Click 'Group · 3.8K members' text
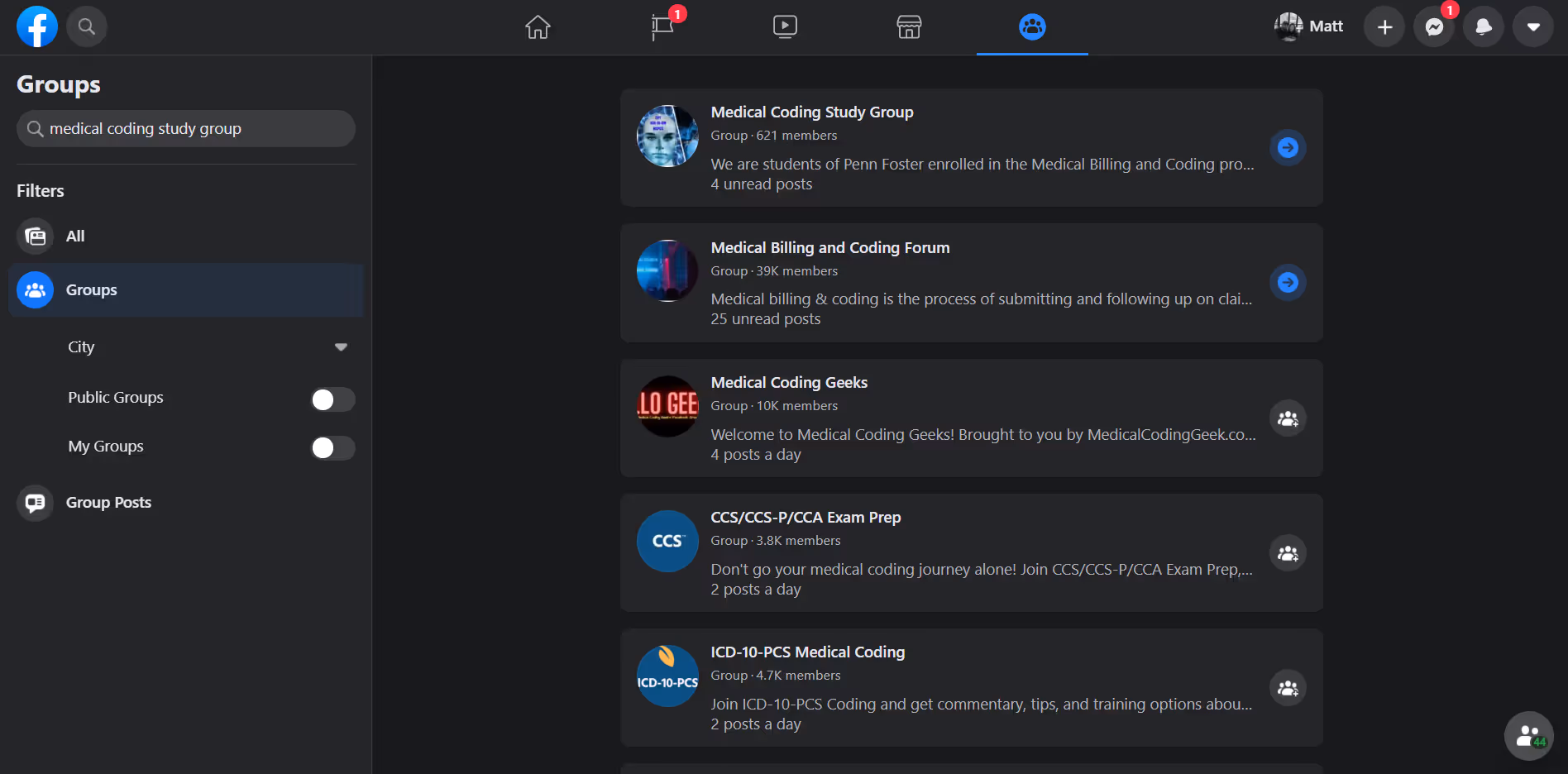Viewport: 1568px width, 774px height. coord(776,541)
